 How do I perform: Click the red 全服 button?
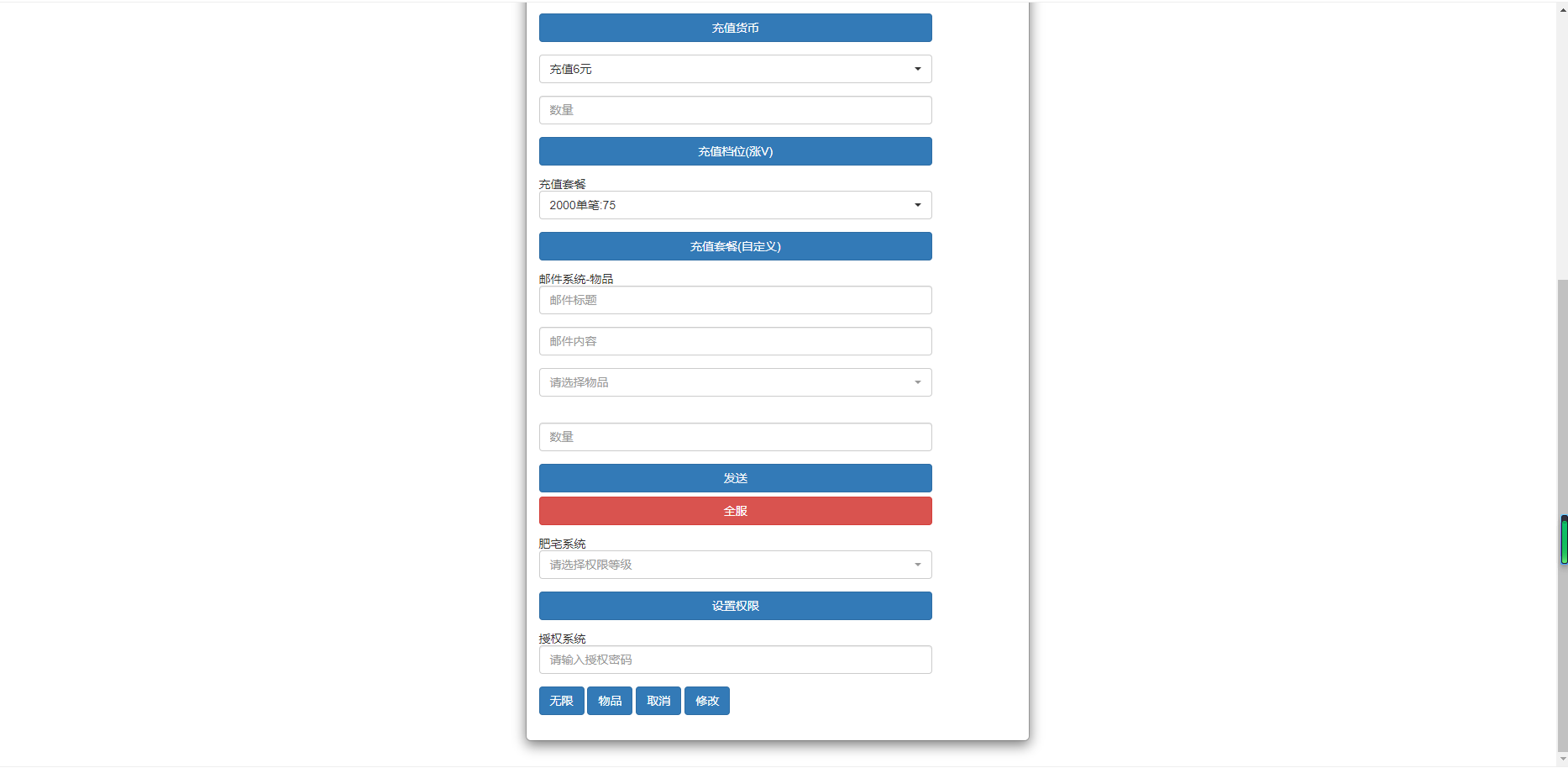735,511
